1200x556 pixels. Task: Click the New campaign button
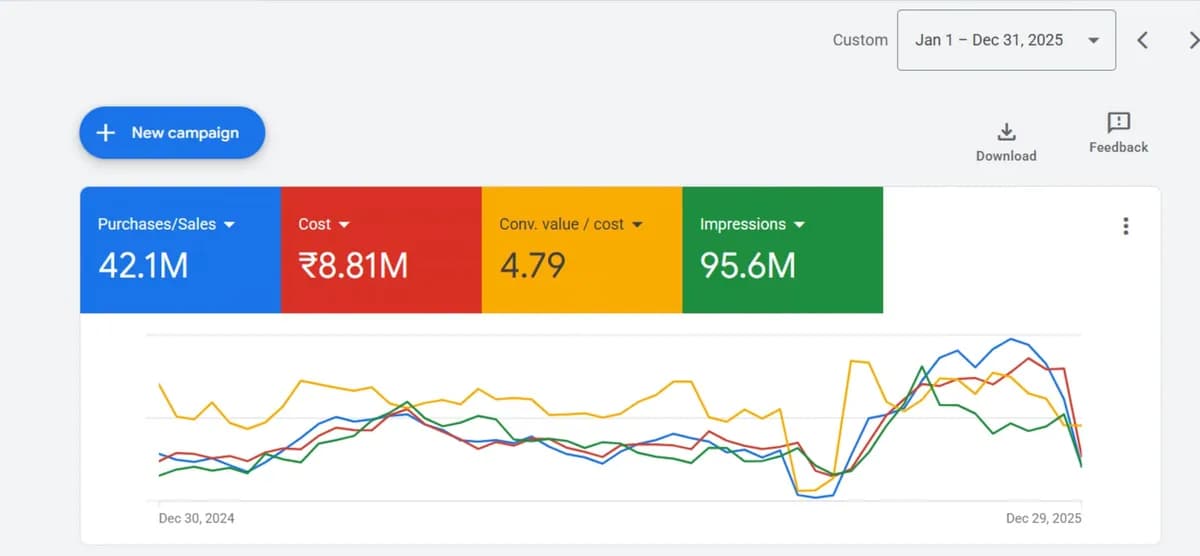click(172, 133)
